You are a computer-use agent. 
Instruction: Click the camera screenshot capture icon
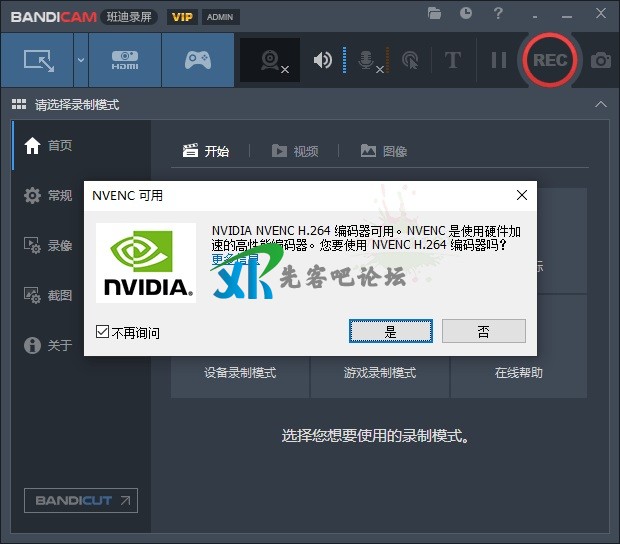point(600,60)
